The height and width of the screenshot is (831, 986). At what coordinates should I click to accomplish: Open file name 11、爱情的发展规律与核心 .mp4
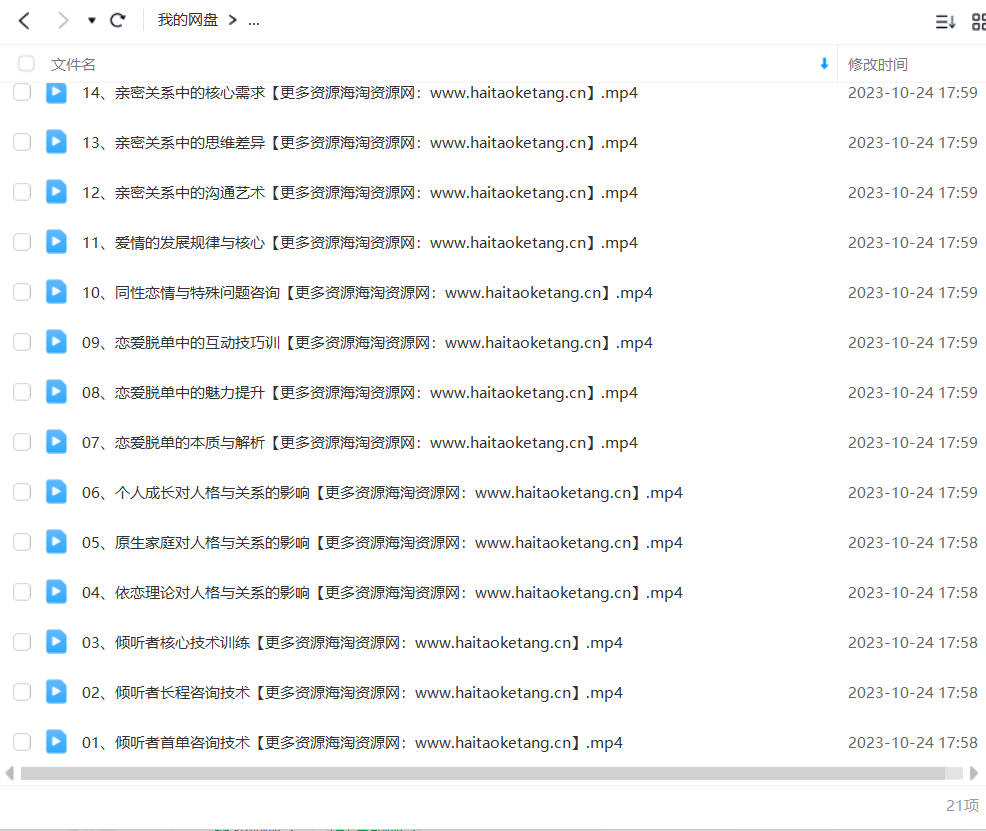pos(360,243)
